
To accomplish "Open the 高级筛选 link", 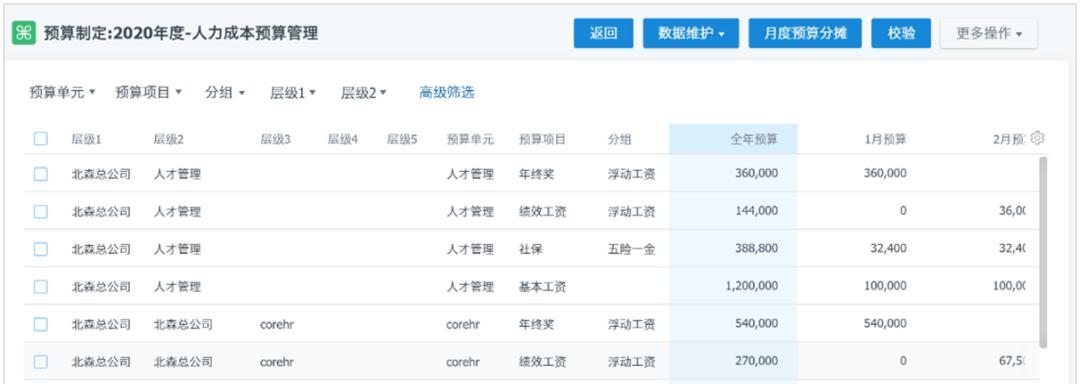I will tap(446, 92).
